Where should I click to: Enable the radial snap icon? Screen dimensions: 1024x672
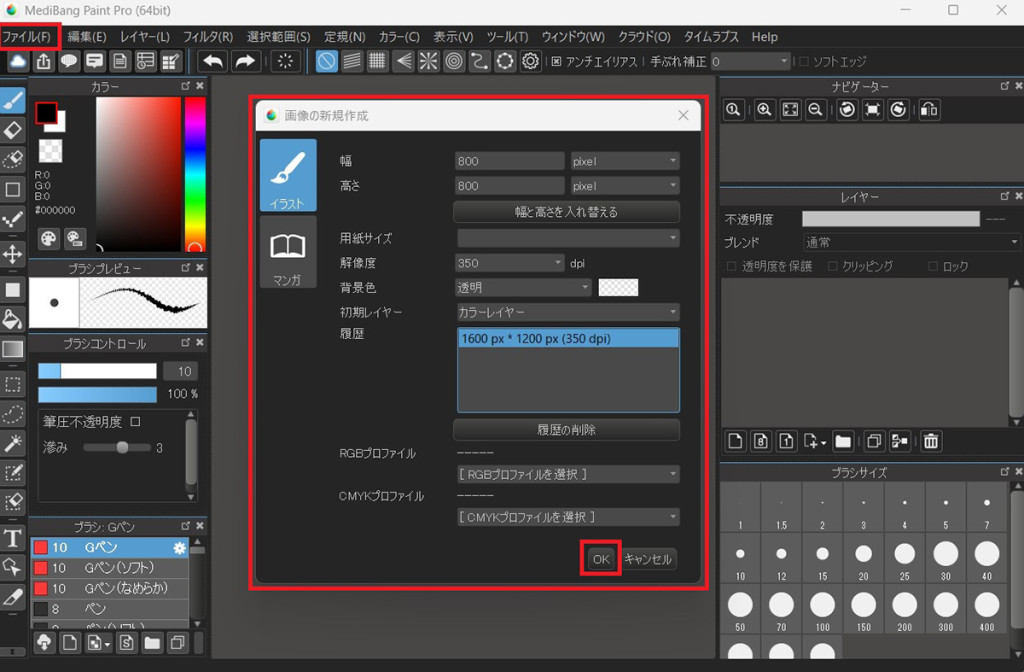(428, 61)
